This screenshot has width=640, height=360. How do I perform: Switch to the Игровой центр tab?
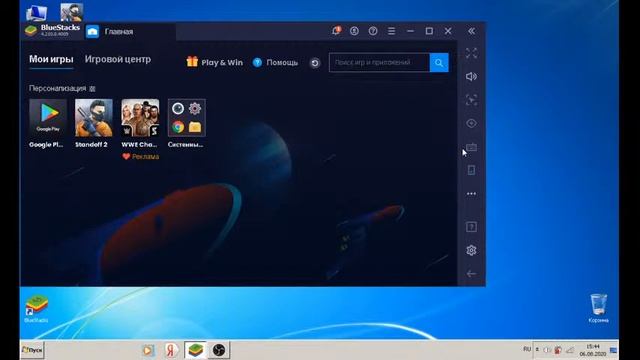pos(118,60)
